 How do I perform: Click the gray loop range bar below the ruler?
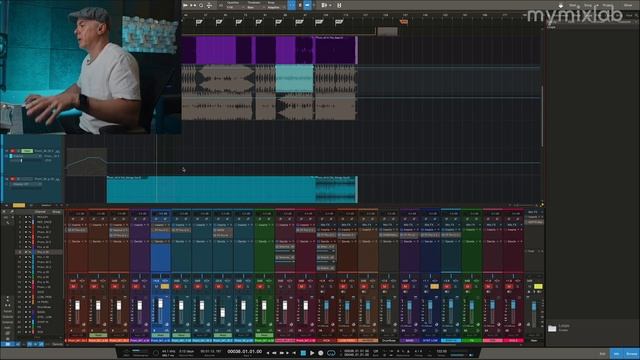(x=387, y=31)
